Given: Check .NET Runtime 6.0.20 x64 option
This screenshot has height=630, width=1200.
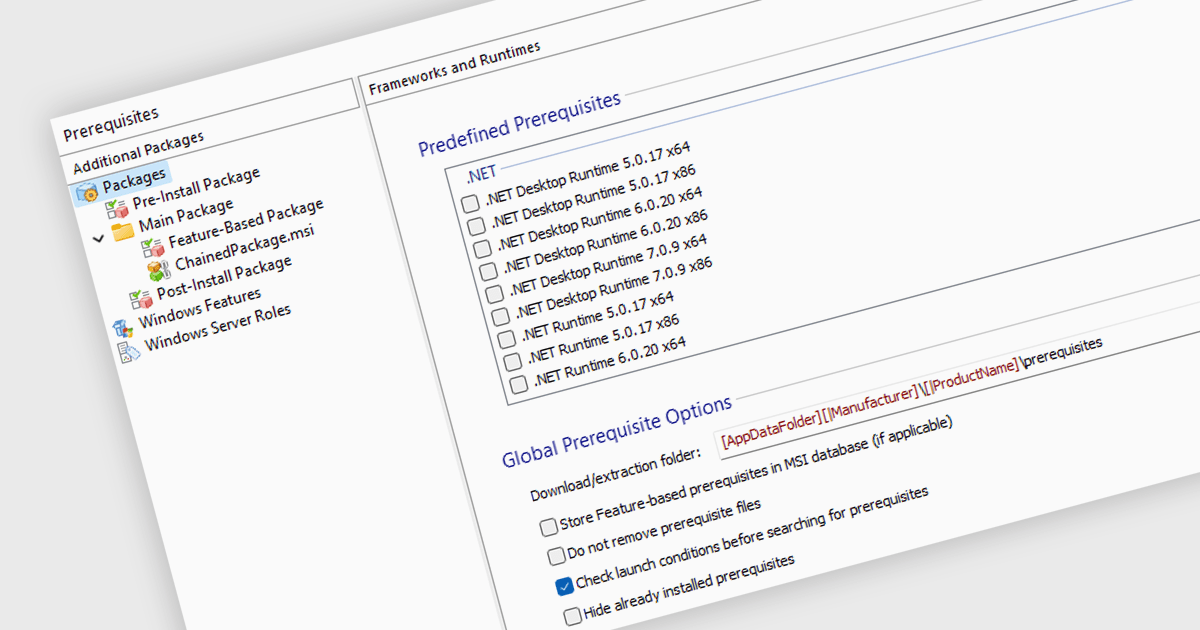Looking at the screenshot, I should pos(518,385).
